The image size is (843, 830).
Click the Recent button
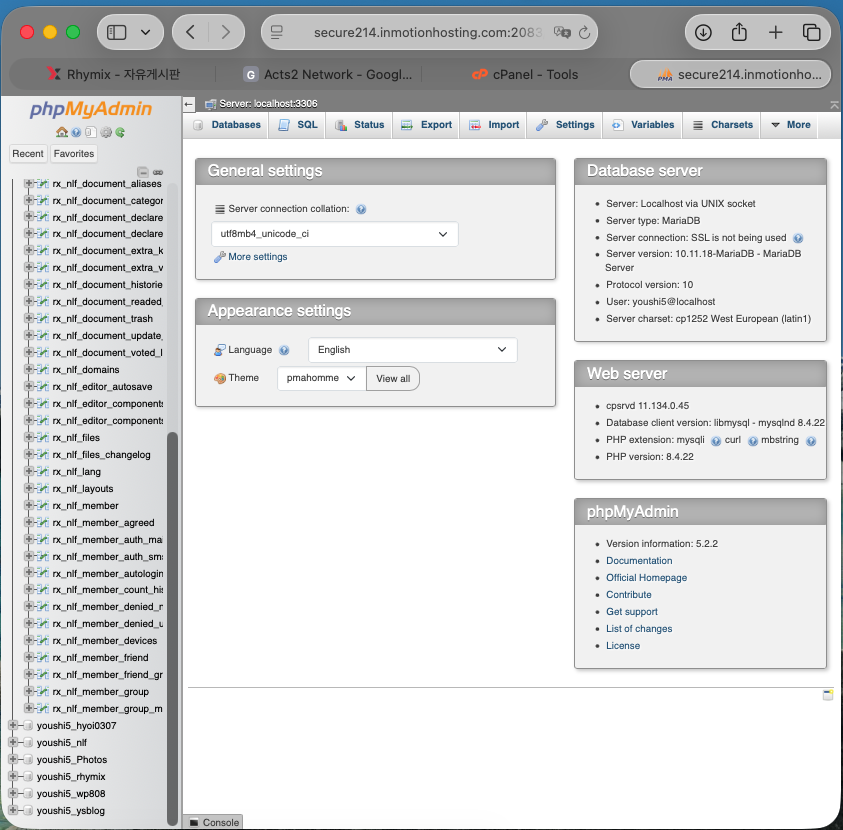click(x=28, y=154)
